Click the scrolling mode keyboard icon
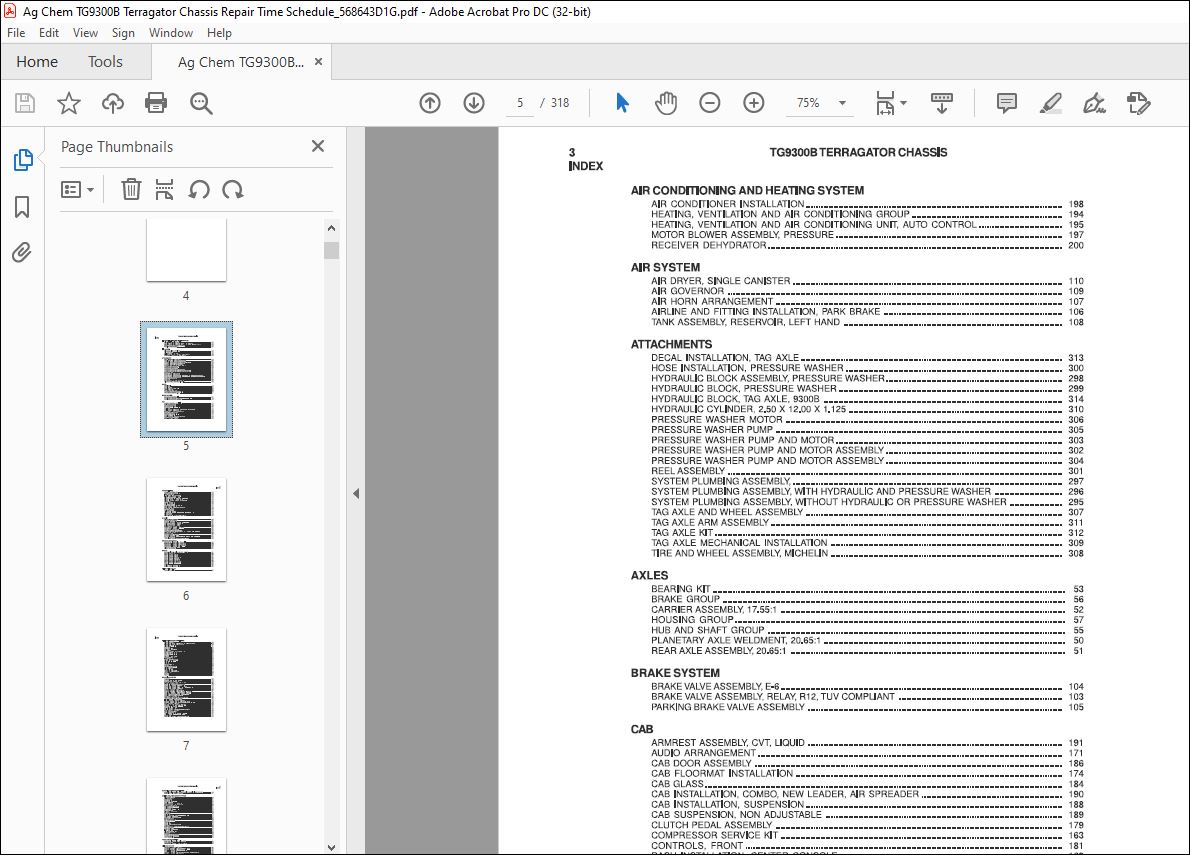Screen dimensions: 1190x855 click(942, 103)
